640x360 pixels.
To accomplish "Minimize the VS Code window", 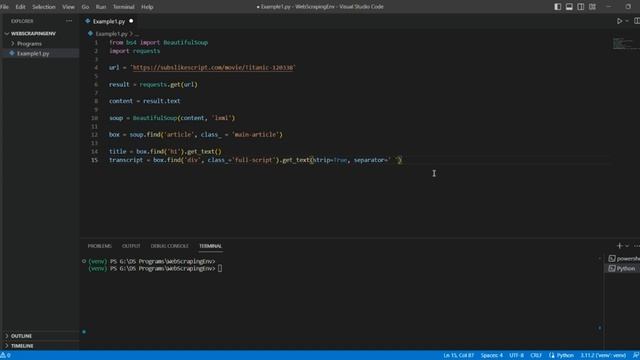I will tap(609, 7).
